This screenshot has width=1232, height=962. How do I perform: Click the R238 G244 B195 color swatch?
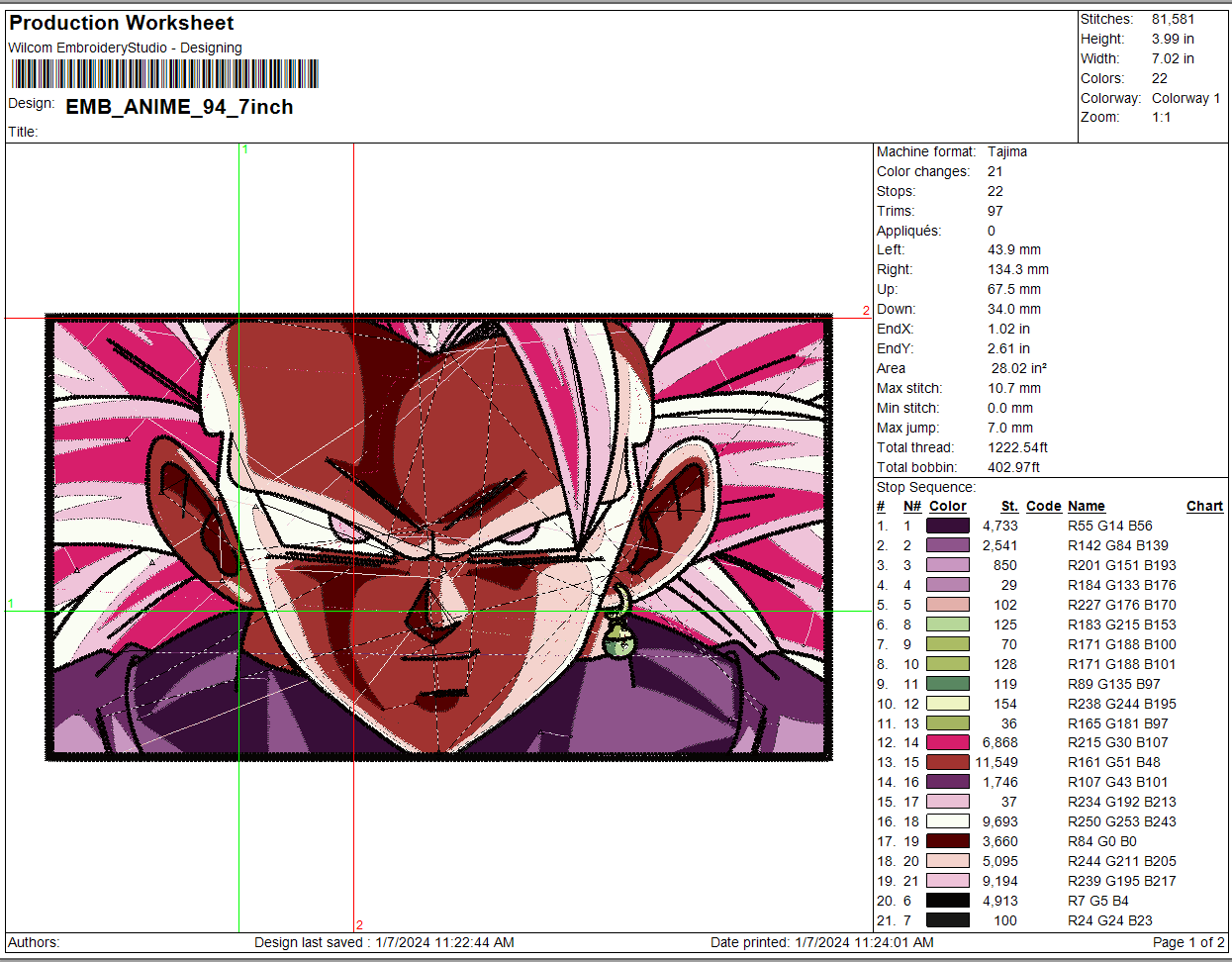(x=948, y=704)
